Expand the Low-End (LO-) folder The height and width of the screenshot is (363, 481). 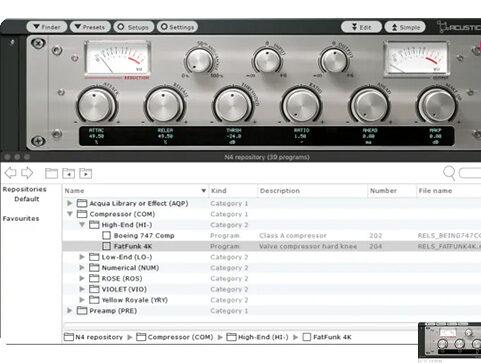[82, 257]
